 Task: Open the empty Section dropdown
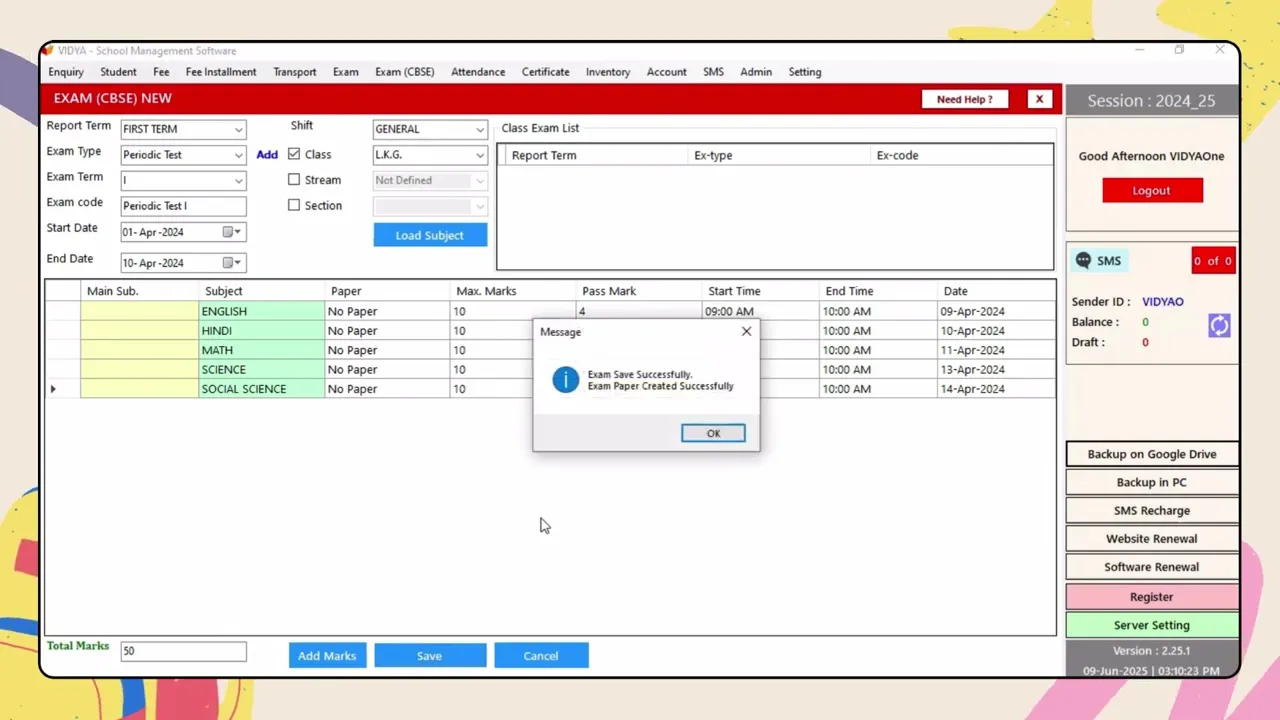[x=430, y=206]
